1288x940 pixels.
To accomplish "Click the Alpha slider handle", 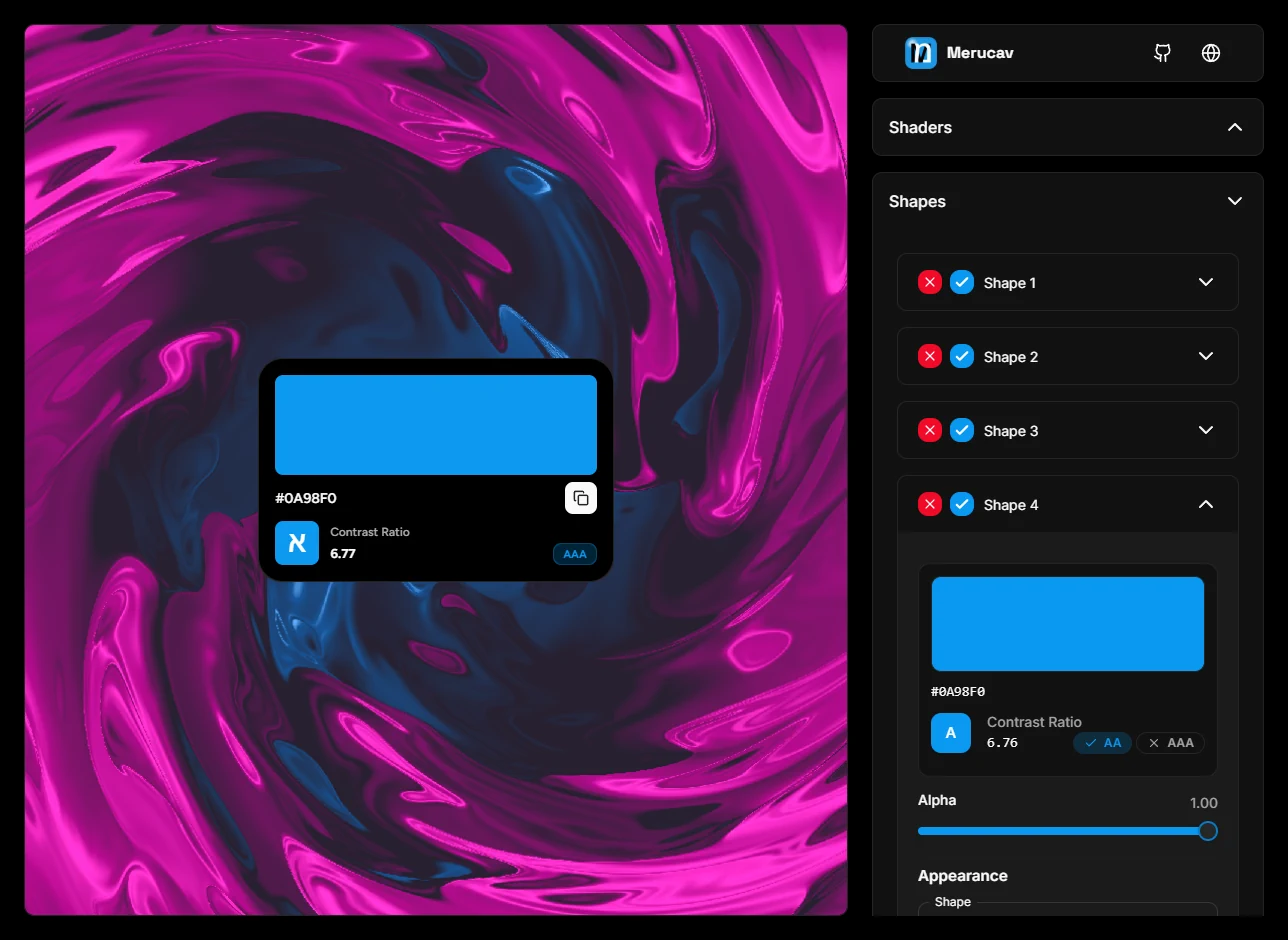I will [x=1208, y=831].
